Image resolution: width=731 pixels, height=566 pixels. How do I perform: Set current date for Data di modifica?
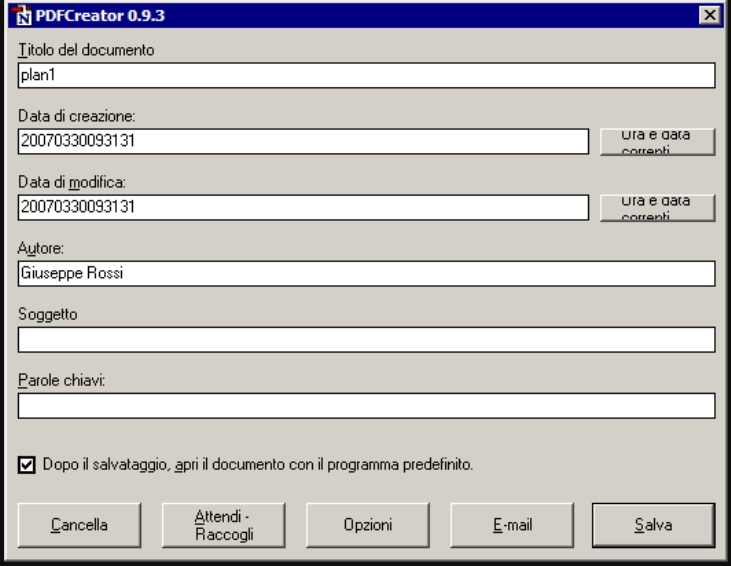pyautogui.click(x=657, y=208)
